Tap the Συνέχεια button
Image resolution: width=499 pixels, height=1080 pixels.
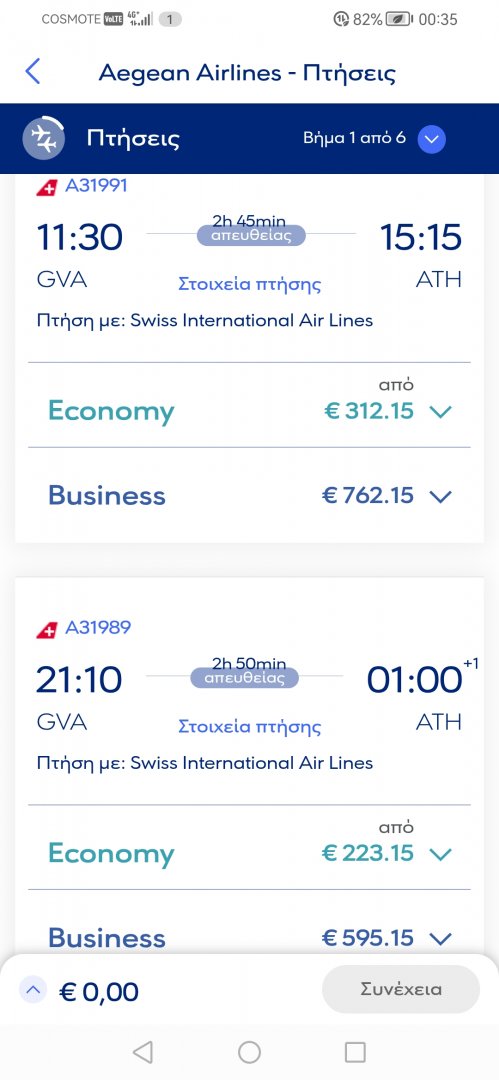400,989
